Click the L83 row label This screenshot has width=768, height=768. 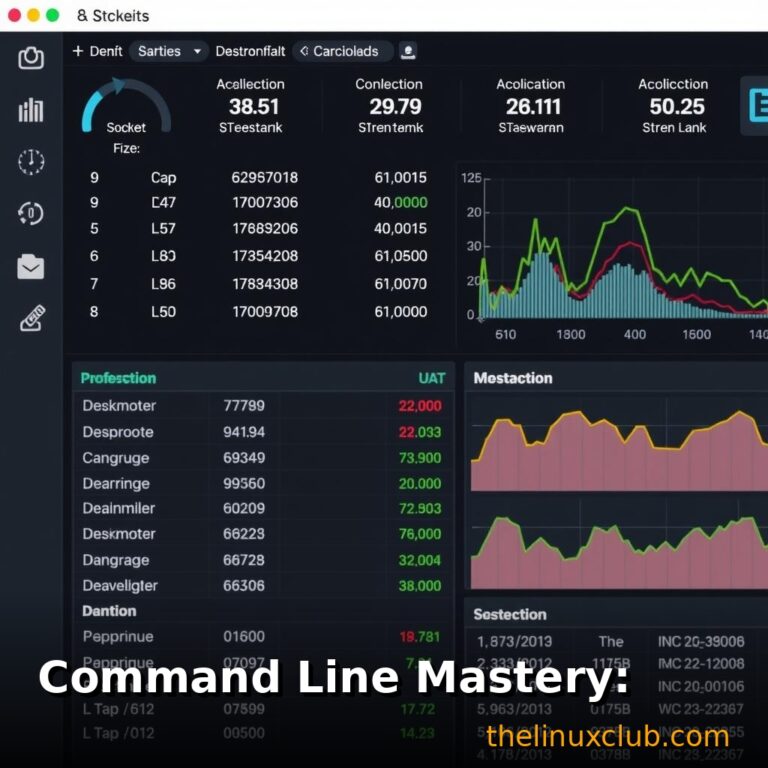tap(163, 256)
